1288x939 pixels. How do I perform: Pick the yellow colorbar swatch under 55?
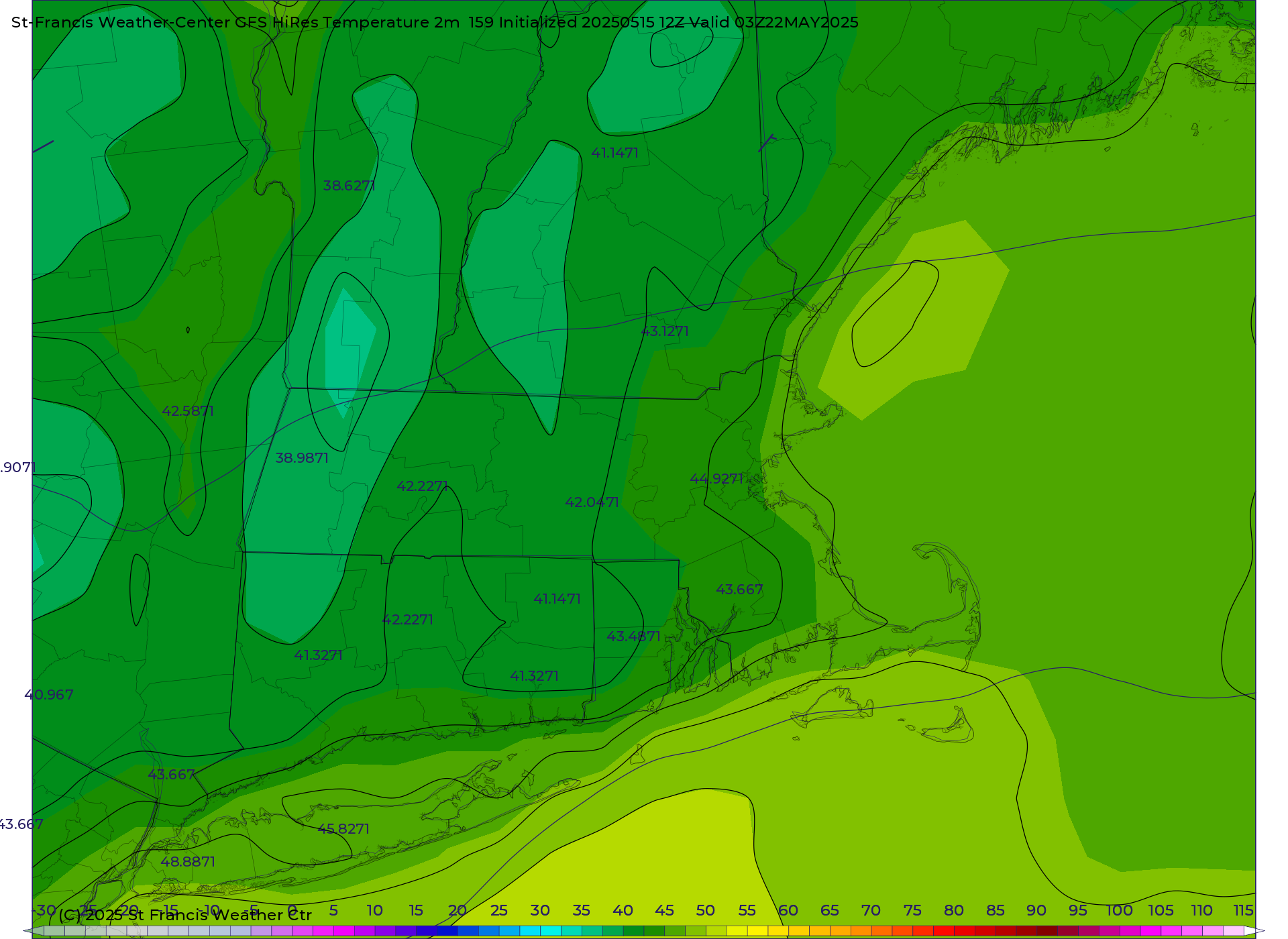[757, 931]
